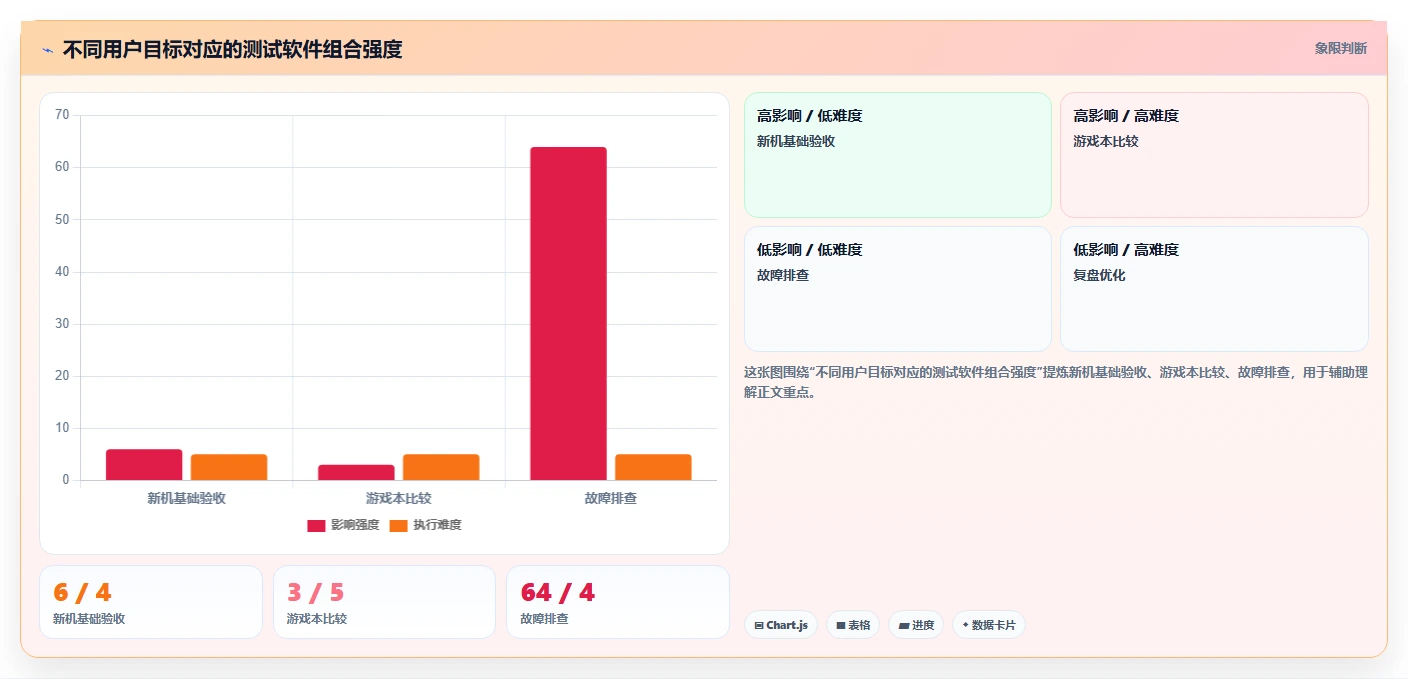1408x679 pixels.
Task: Click the 象限判断 label in header
Action: (x=1340, y=48)
